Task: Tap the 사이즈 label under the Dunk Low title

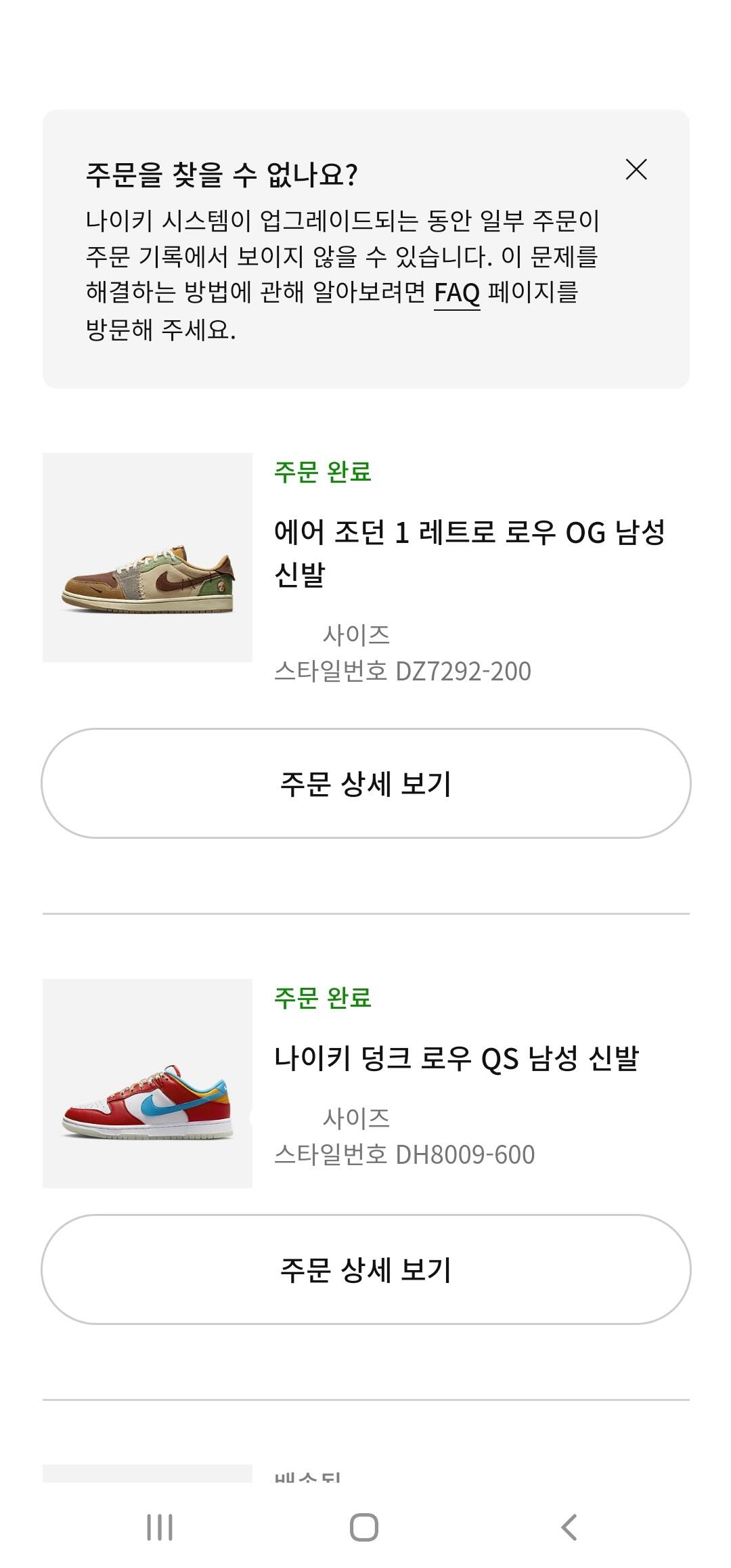Action: pyautogui.click(x=356, y=1118)
